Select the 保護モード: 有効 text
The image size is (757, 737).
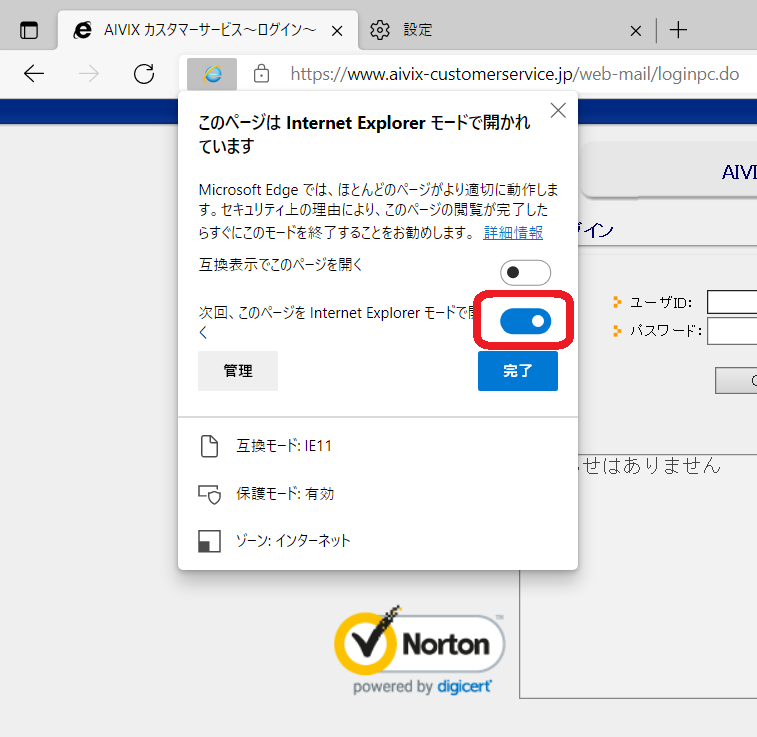(x=285, y=493)
